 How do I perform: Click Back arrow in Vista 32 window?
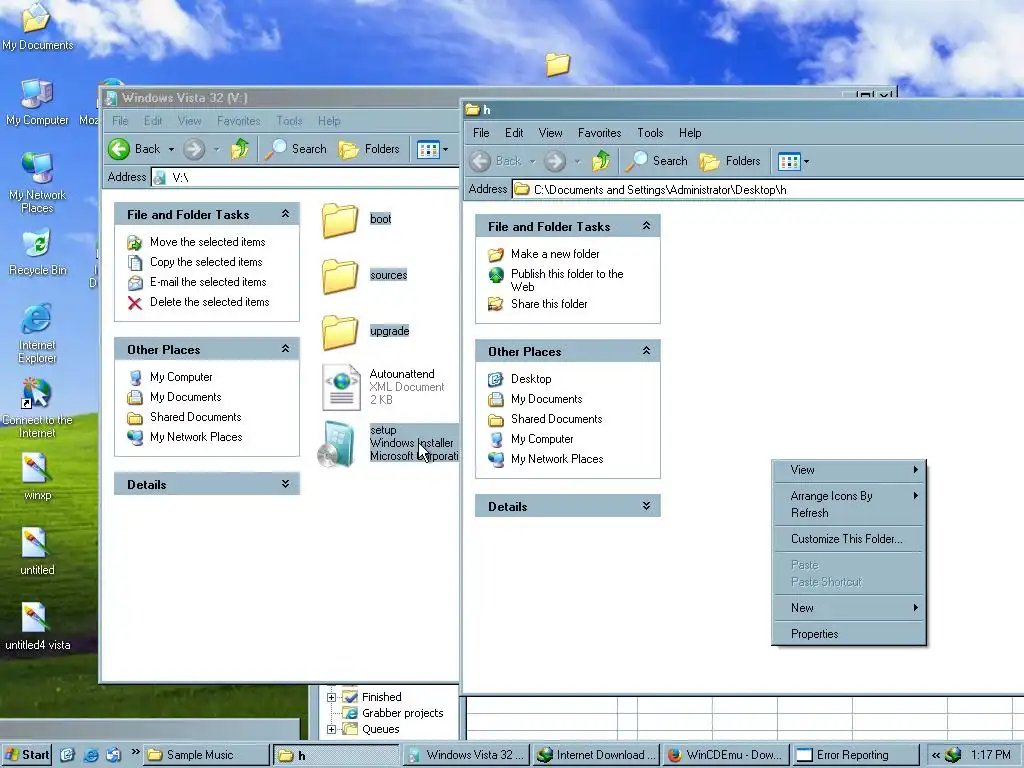(x=120, y=149)
